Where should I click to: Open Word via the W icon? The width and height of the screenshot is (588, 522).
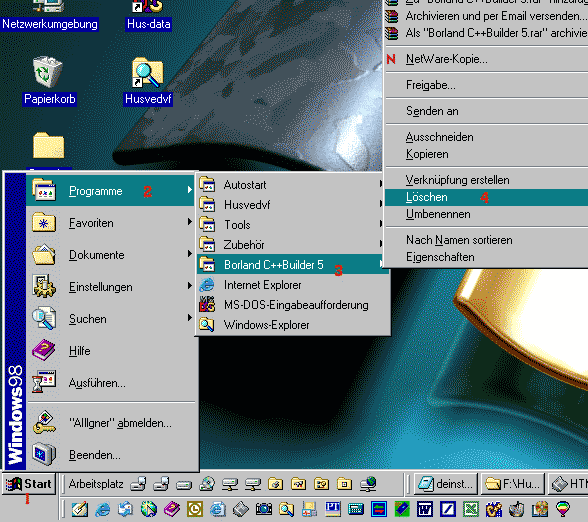(425, 509)
